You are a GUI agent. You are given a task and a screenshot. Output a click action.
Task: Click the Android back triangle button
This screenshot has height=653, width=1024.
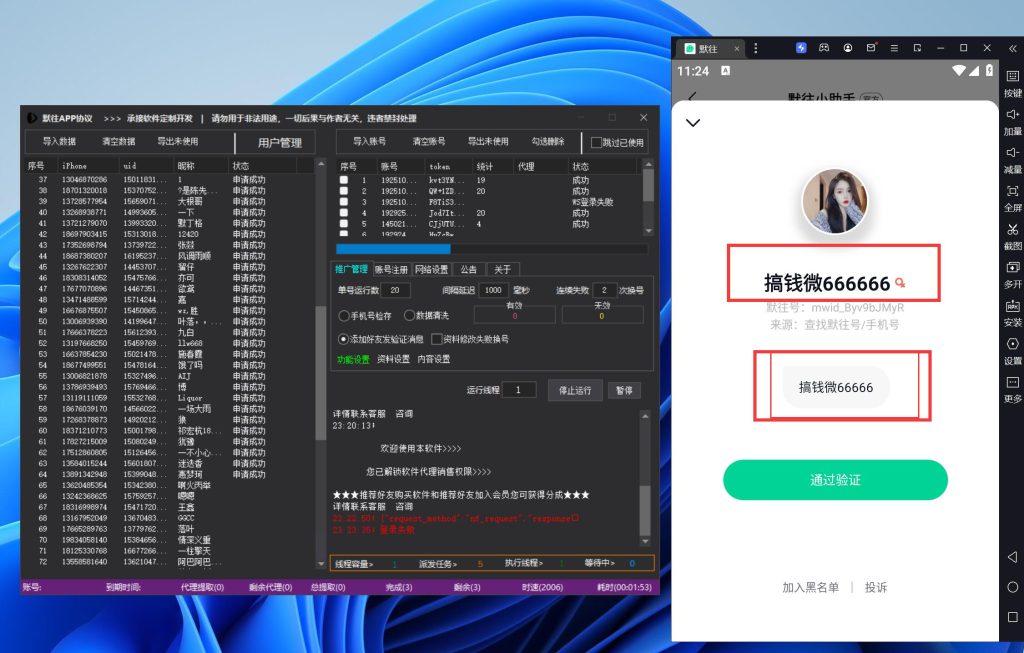tap(1012, 556)
